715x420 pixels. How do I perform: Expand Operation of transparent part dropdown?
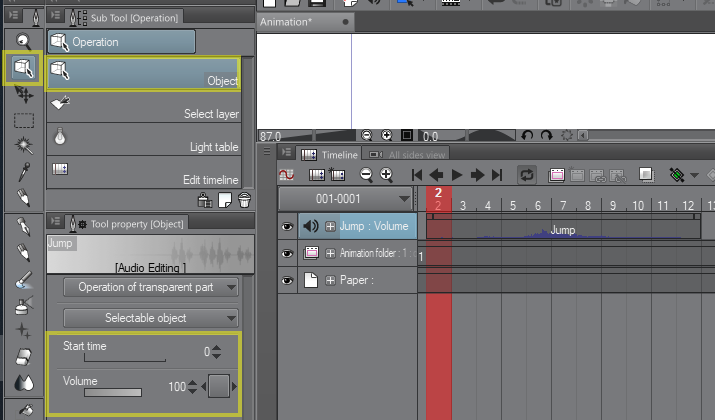coord(150,287)
